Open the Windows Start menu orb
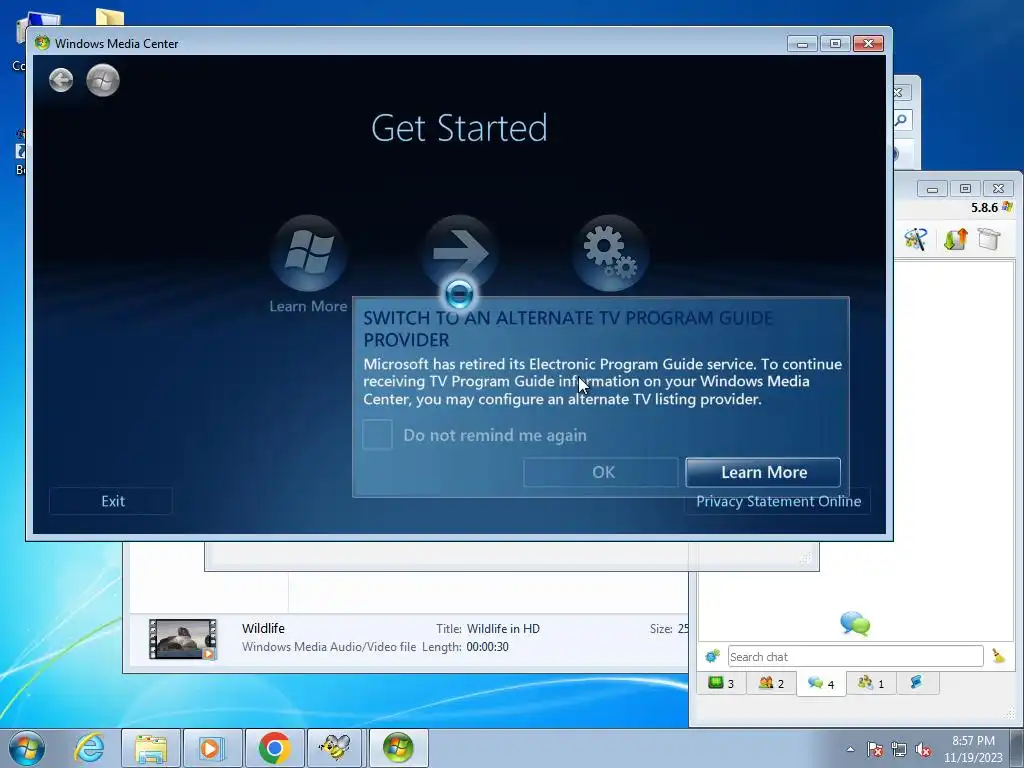 coord(27,748)
